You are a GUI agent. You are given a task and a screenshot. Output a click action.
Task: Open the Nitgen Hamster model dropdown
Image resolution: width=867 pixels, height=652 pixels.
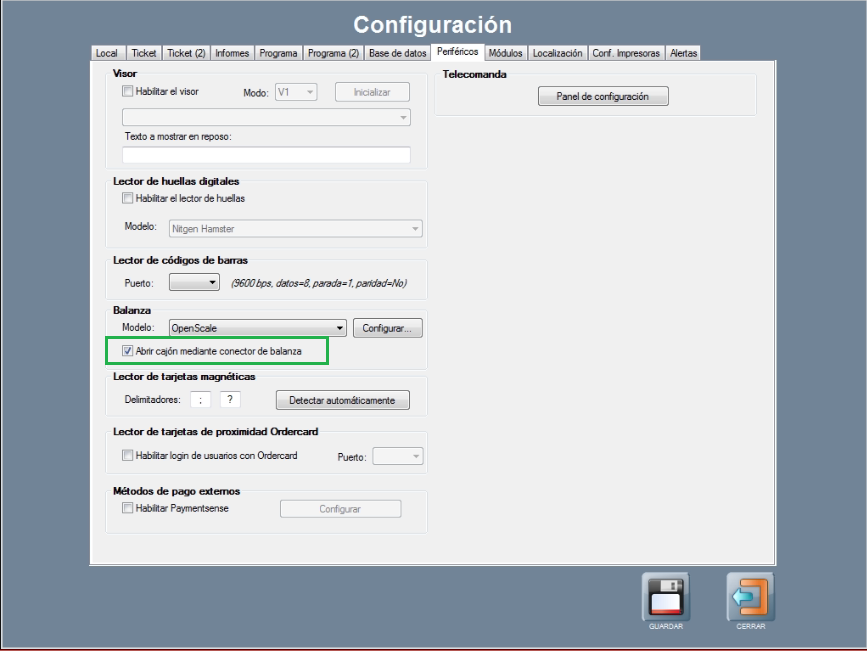415,229
